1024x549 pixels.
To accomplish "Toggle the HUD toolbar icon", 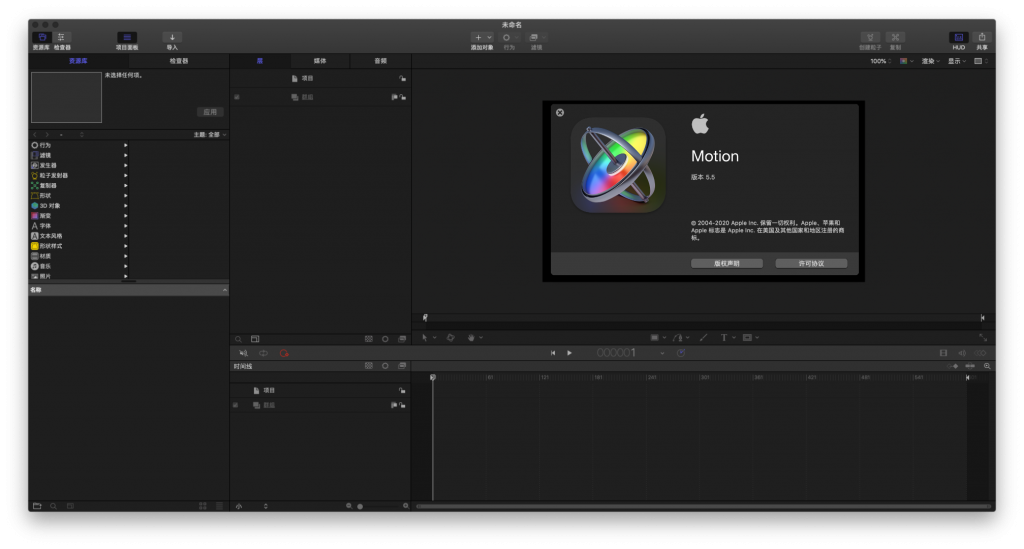I will click(x=958, y=38).
